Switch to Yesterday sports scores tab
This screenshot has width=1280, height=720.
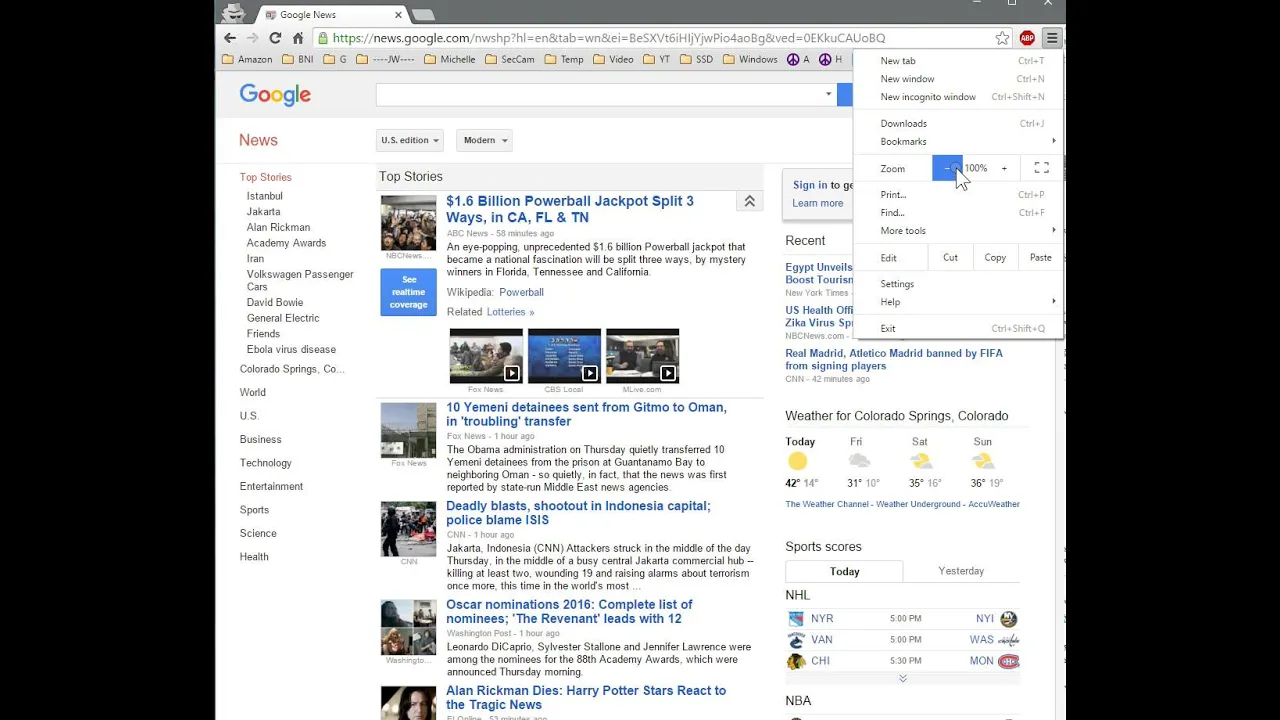click(x=961, y=571)
